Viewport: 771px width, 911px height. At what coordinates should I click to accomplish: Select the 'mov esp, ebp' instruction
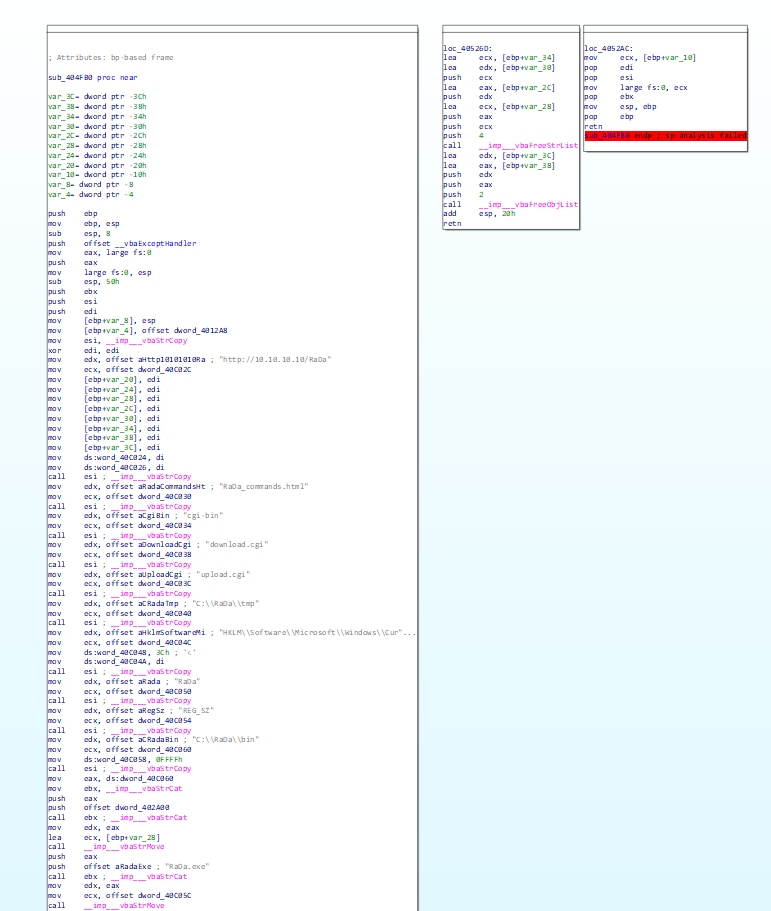point(621,106)
